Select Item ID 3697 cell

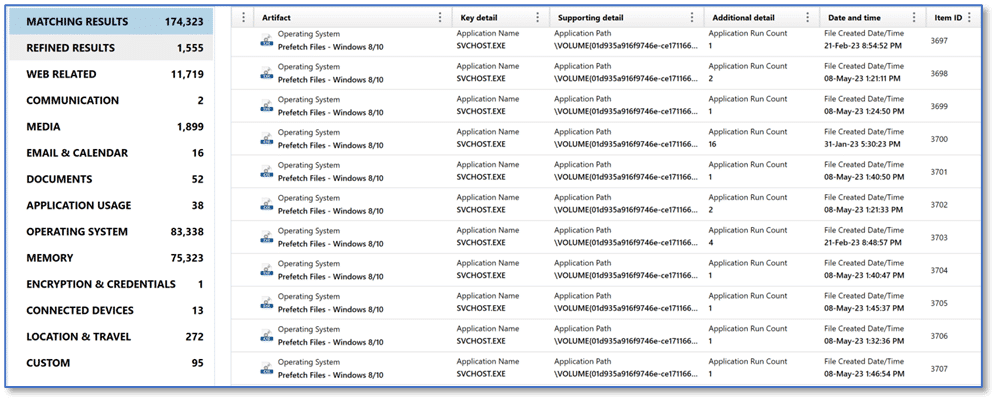coord(939,41)
